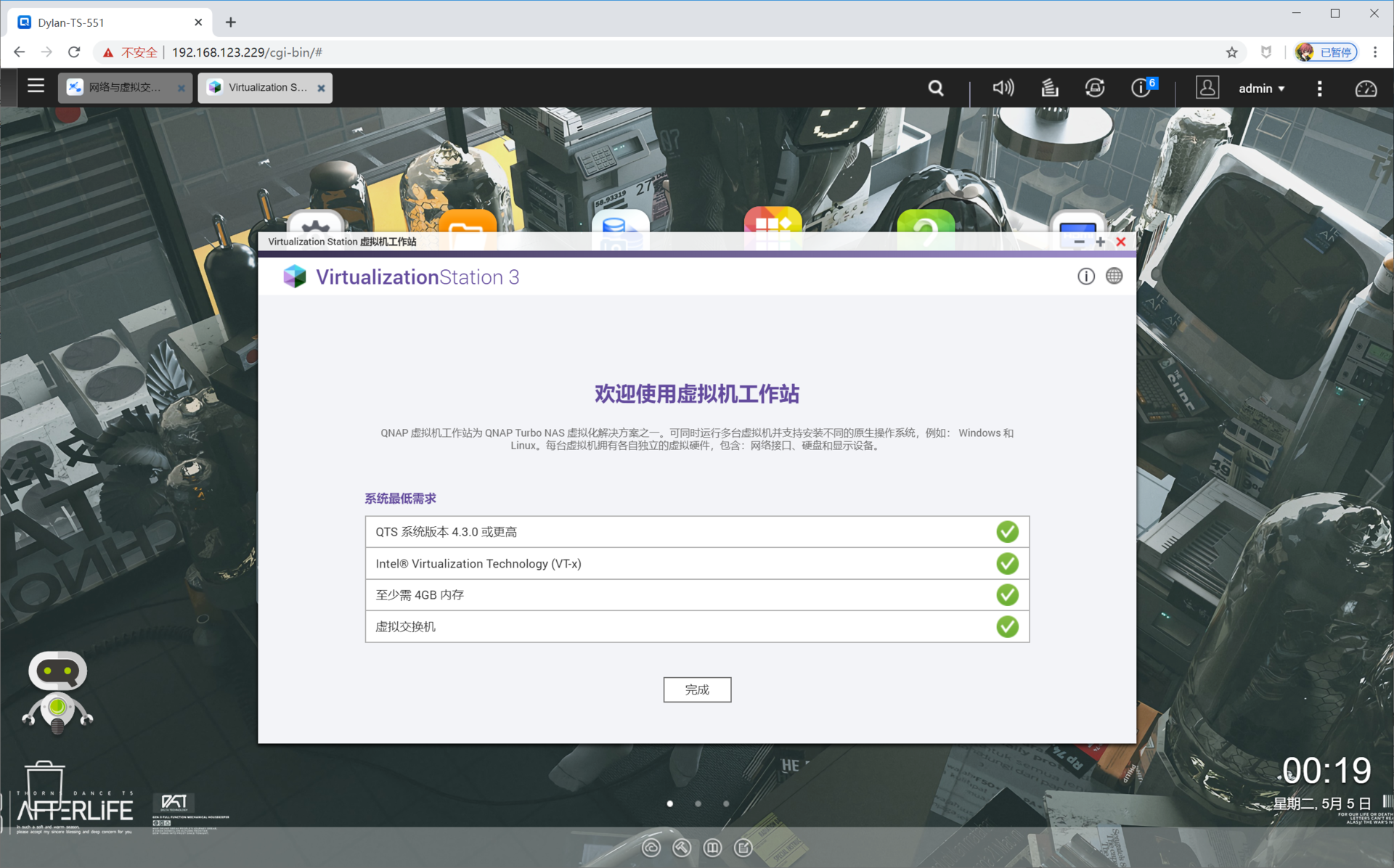
Task: Open the volume control speaker icon
Action: [1003, 88]
